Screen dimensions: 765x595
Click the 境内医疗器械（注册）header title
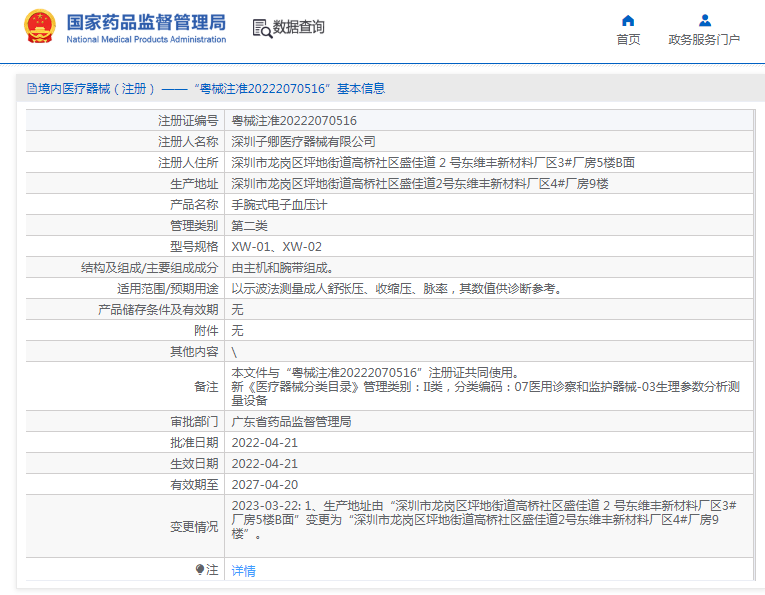pos(97,89)
